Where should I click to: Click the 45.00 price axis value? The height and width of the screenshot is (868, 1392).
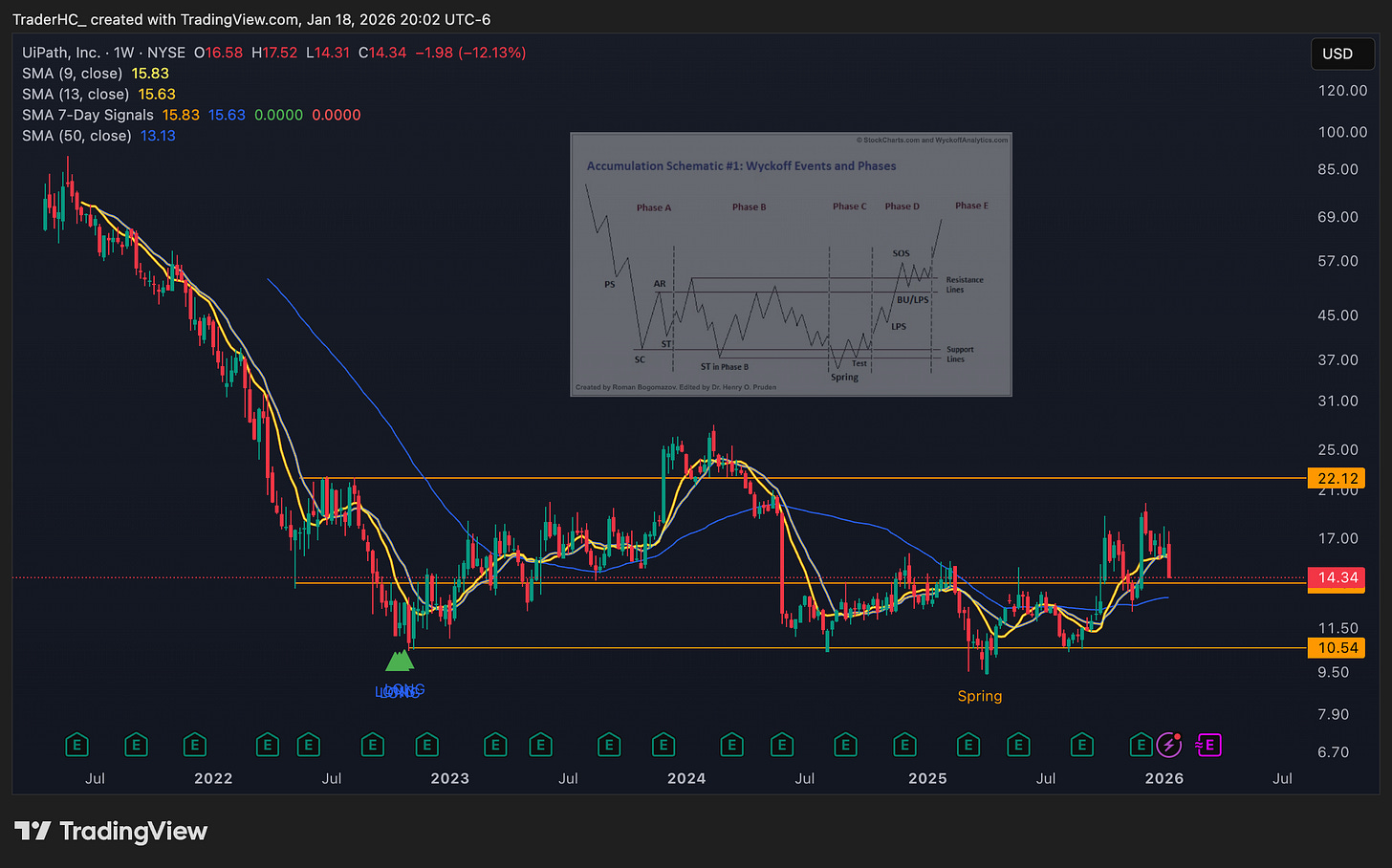coord(1338,315)
